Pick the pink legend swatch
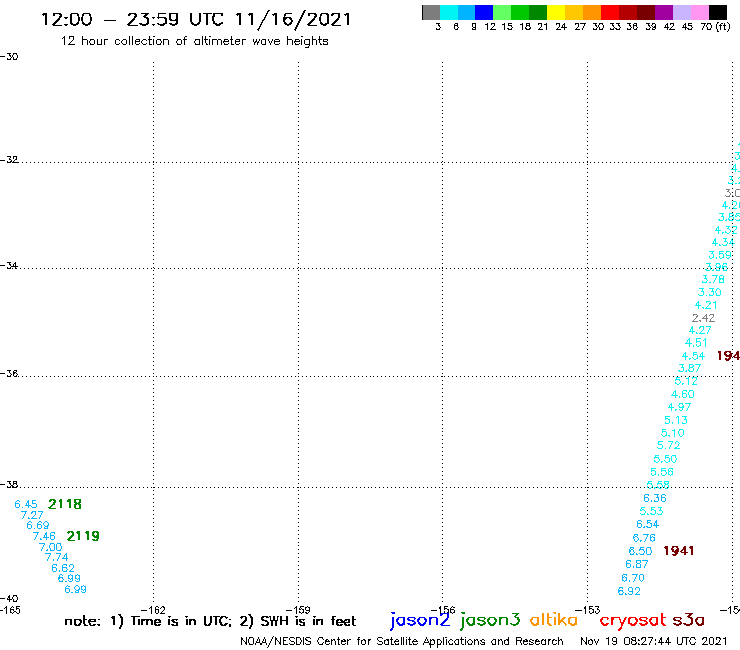 [699, 12]
